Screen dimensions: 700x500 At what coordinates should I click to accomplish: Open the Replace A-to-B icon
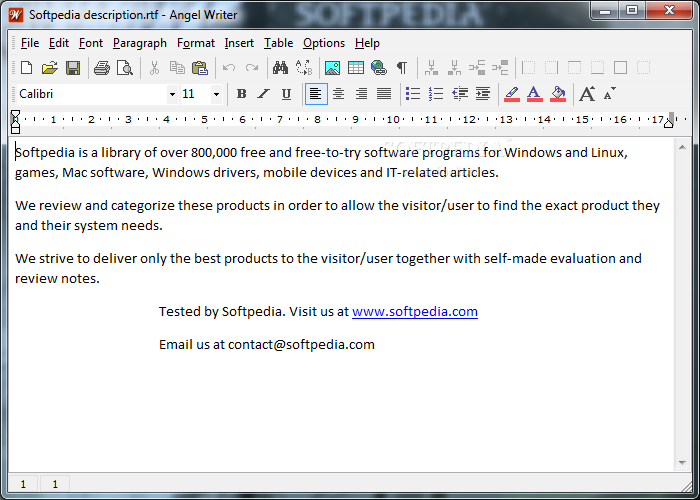point(304,68)
